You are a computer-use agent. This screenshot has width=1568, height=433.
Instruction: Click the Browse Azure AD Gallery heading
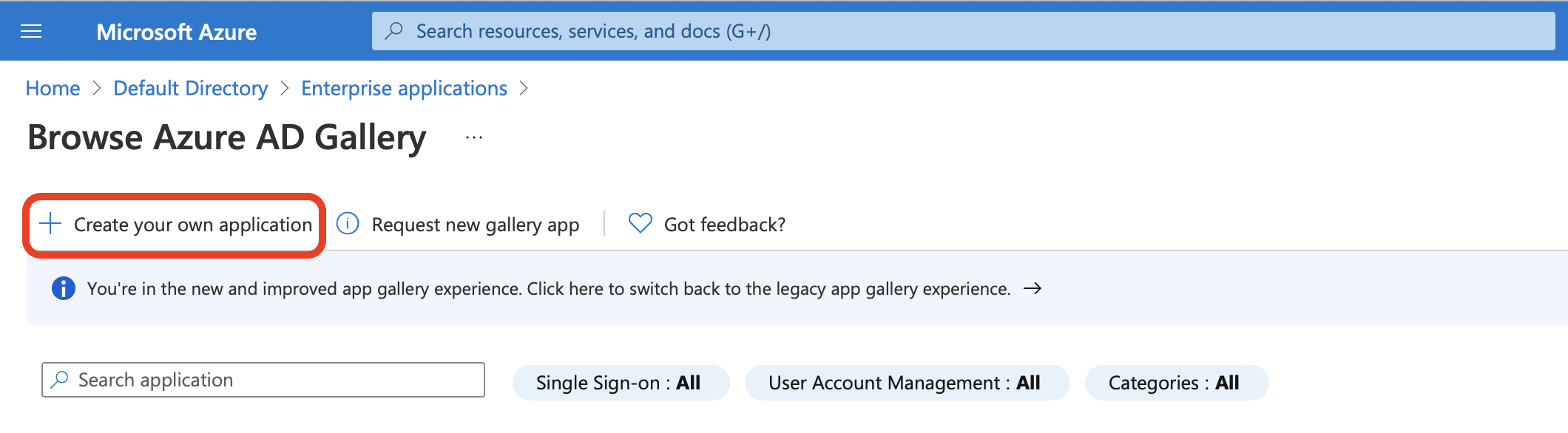click(x=227, y=137)
